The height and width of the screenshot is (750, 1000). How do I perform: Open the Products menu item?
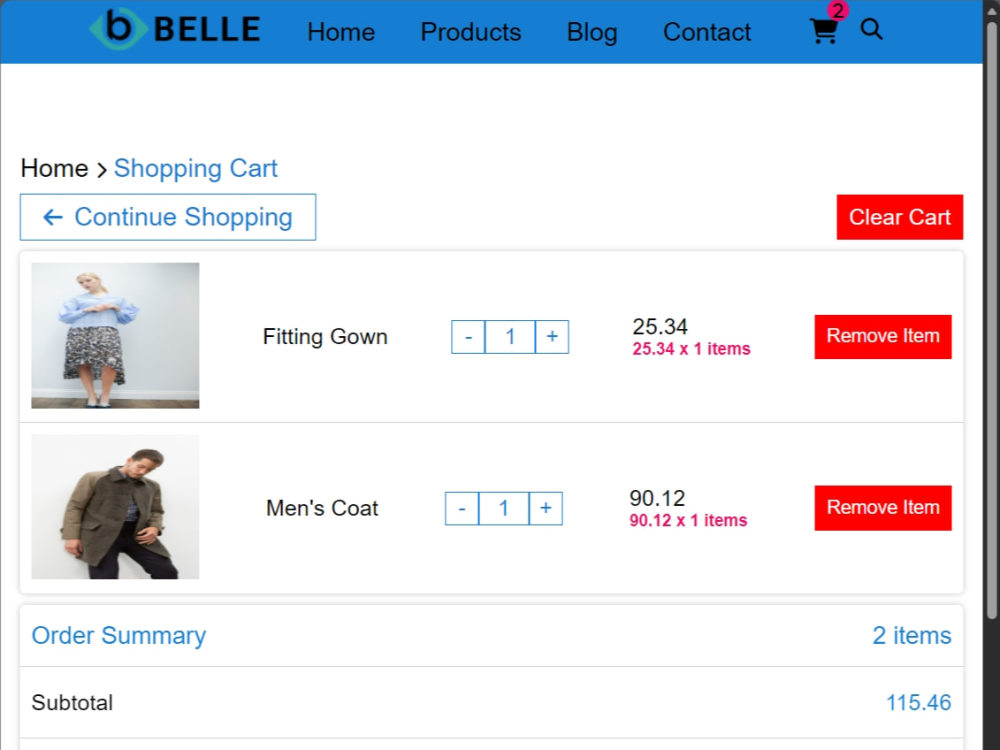coord(471,32)
